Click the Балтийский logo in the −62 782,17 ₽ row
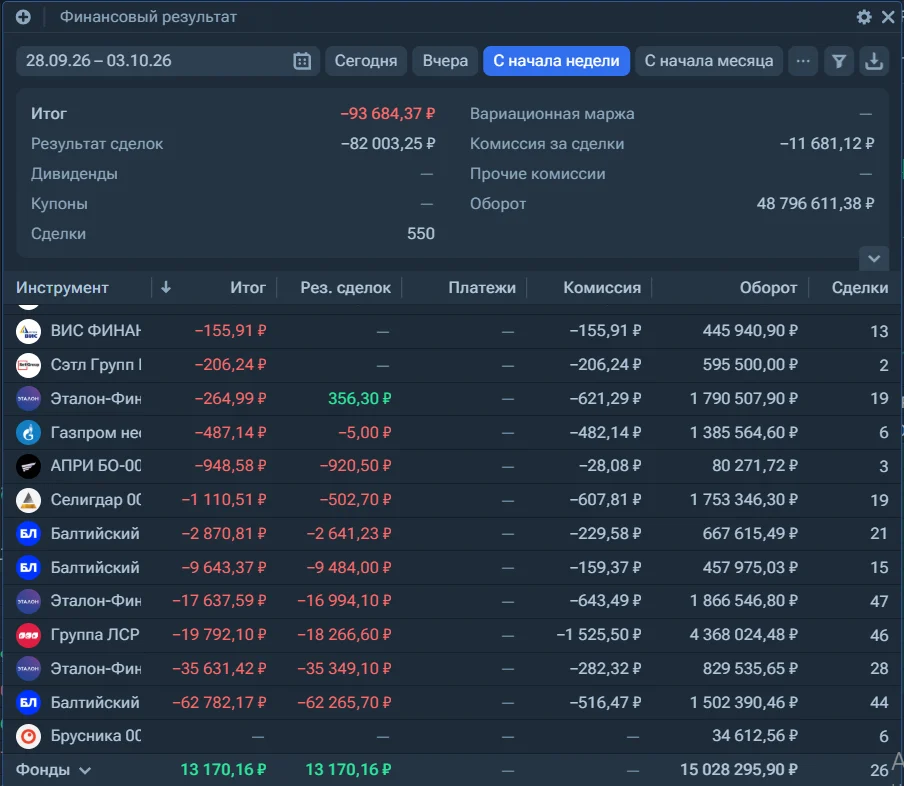Image resolution: width=904 pixels, height=786 pixels. point(28,702)
